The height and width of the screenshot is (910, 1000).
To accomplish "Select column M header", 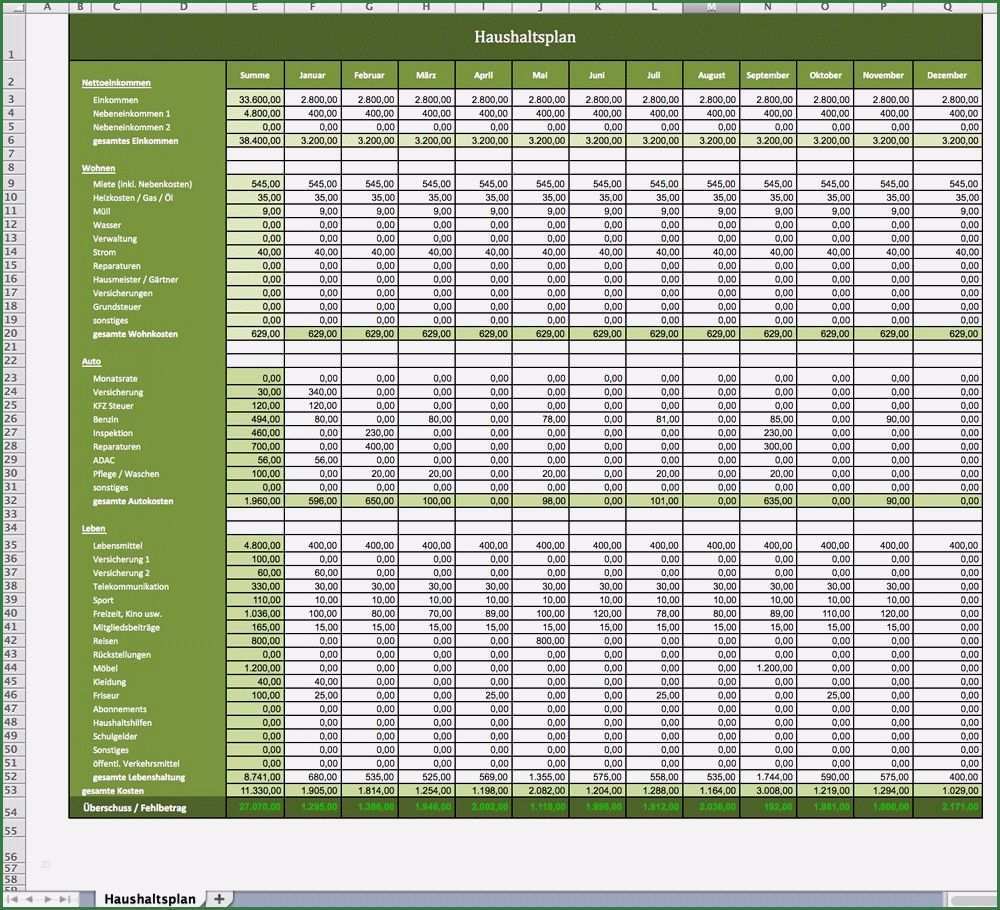I will tap(711, 7).
